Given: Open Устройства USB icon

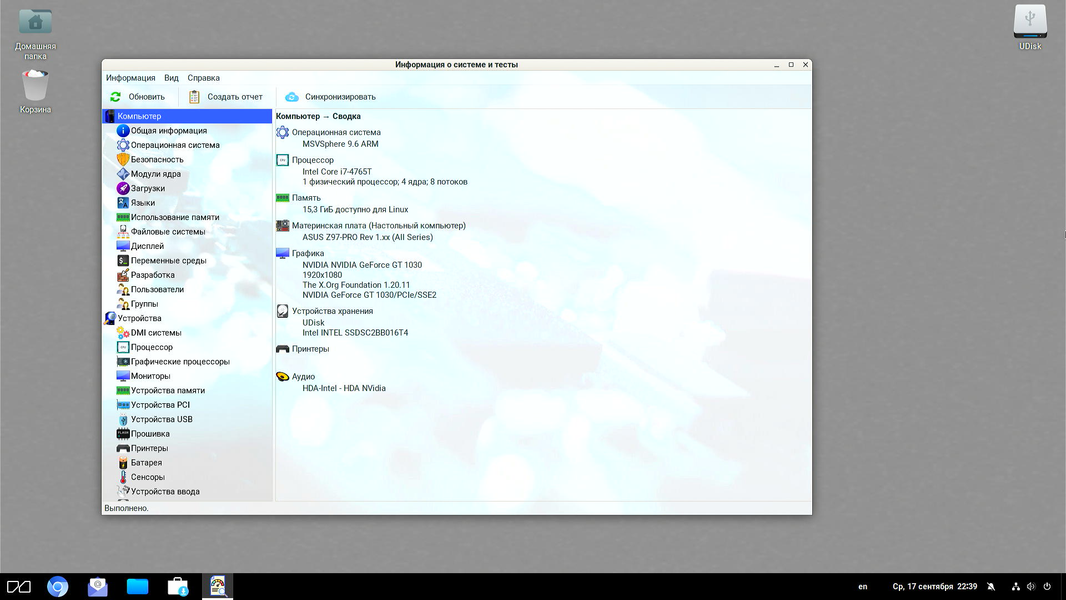Looking at the screenshot, I should coord(123,419).
